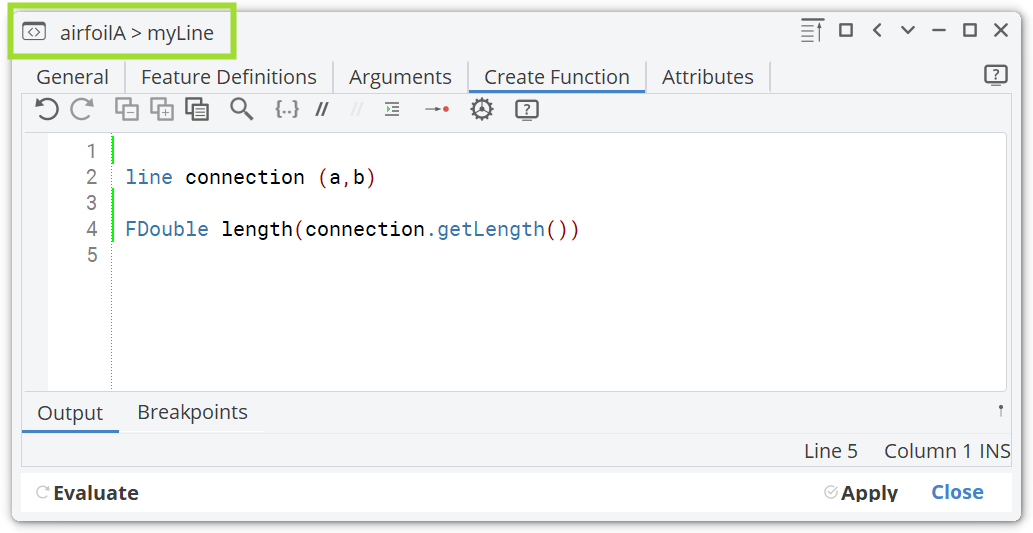Click the help monitor icon beside the Attributes tab

995,76
